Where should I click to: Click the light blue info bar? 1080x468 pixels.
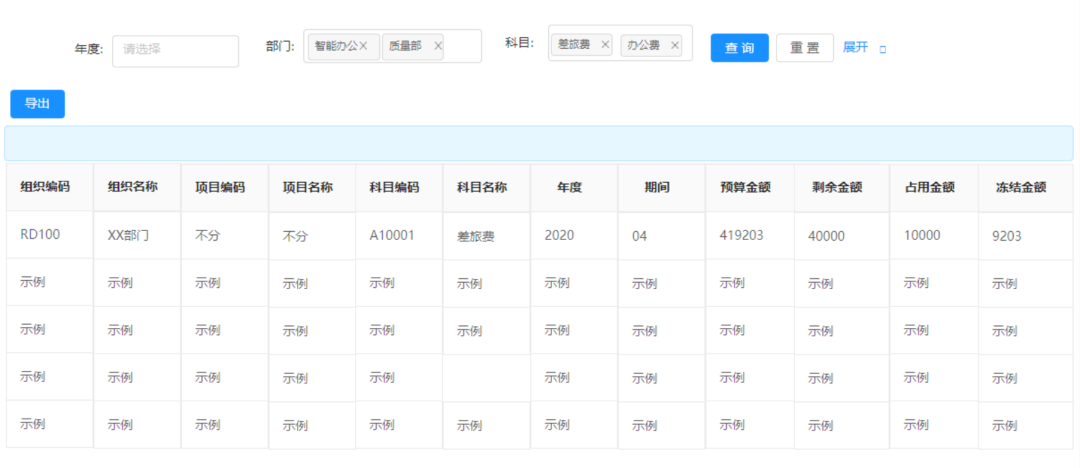538,143
